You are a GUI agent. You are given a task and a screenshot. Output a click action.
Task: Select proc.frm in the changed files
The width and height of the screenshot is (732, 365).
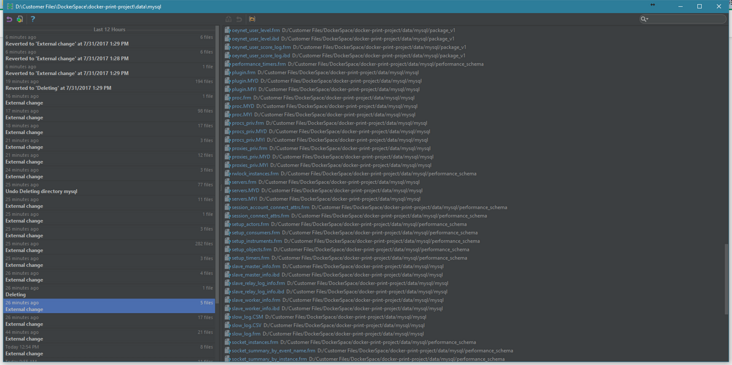[241, 98]
